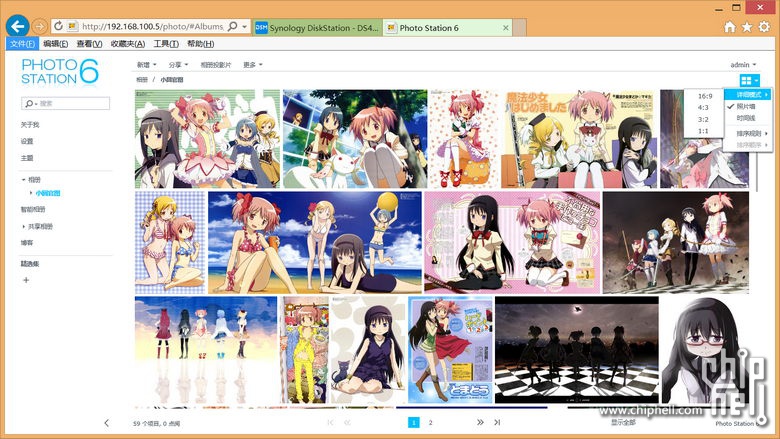Open the 收藏夹(A) menu

pyautogui.click(x=127, y=44)
